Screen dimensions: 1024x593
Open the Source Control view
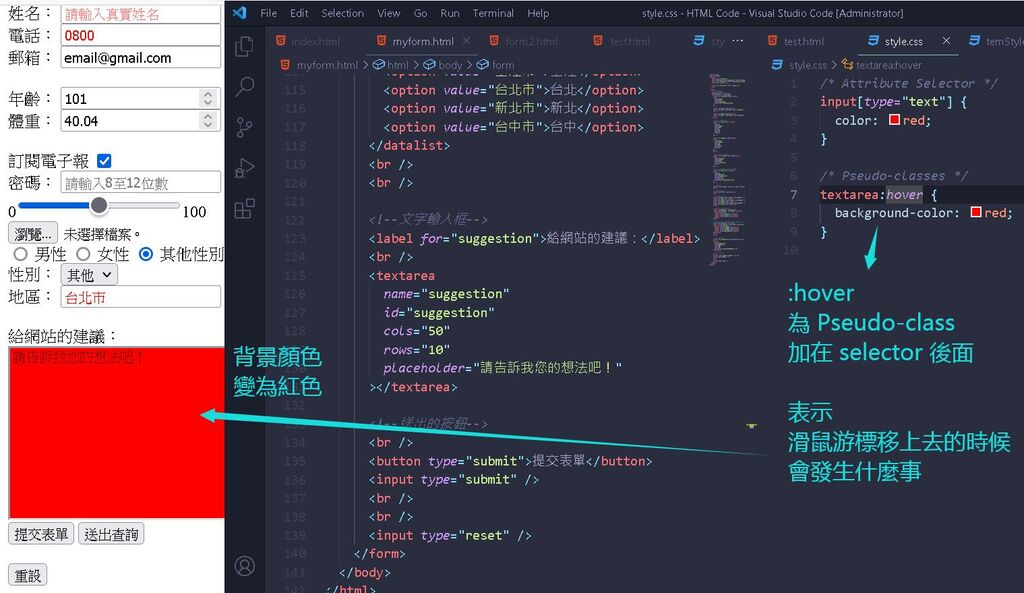coord(244,127)
